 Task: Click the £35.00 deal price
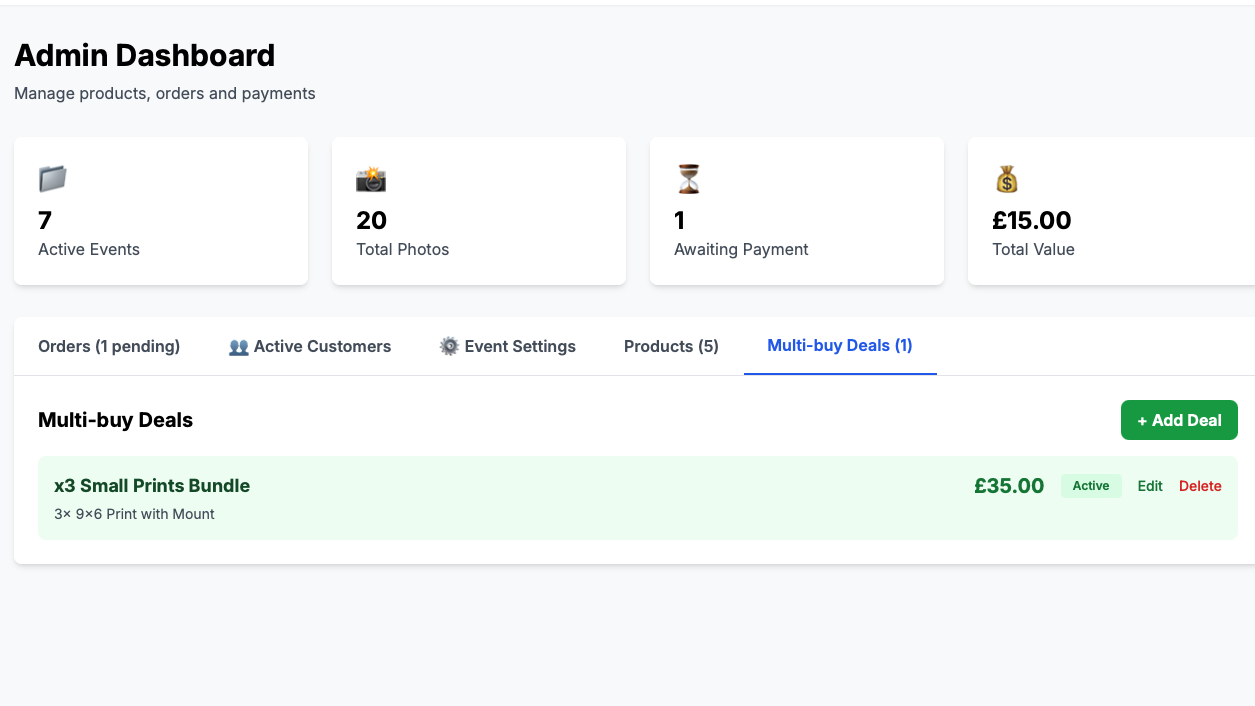click(1009, 486)
